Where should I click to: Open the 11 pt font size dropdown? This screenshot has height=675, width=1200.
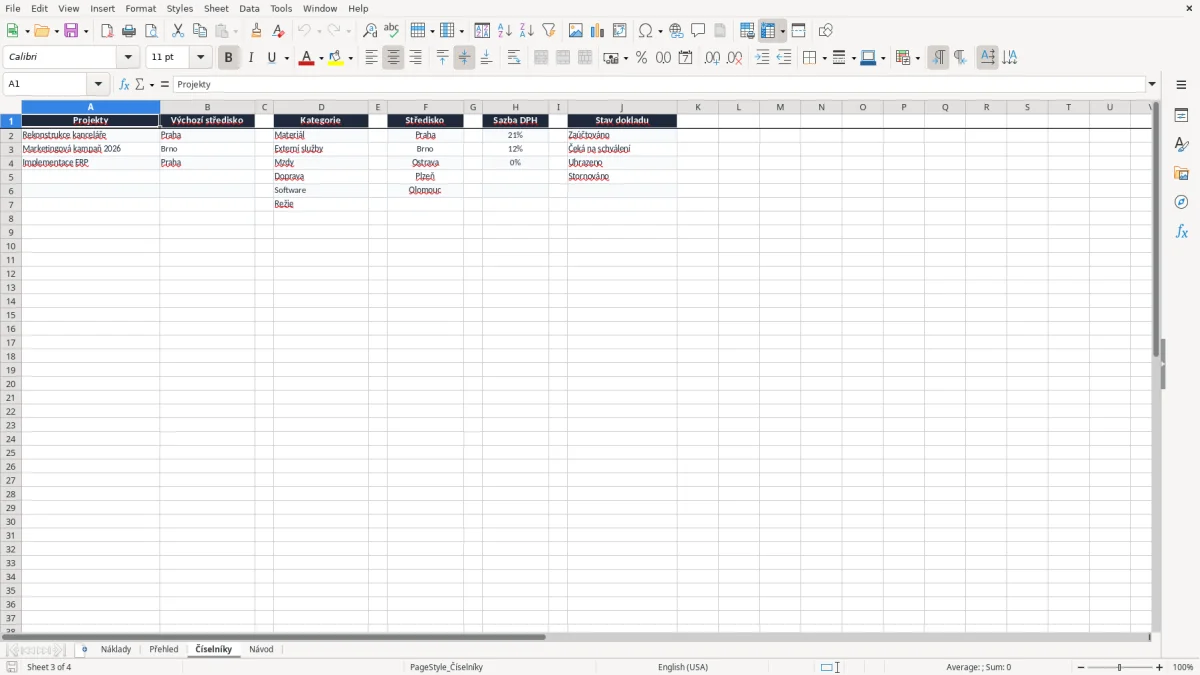click(x=200, y=58)
